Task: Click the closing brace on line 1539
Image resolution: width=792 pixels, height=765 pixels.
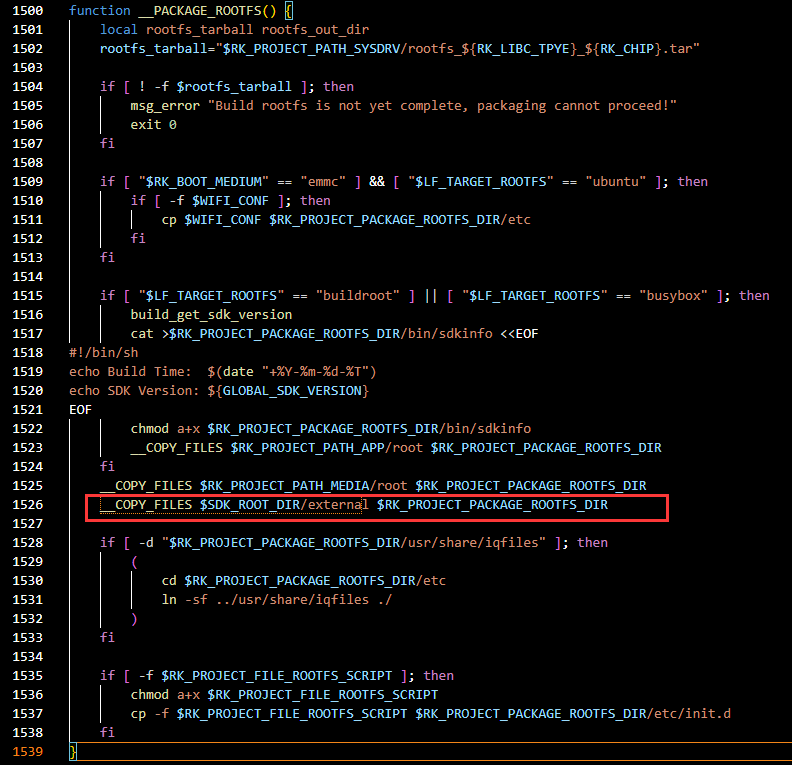Action: [x=73, y=751]
